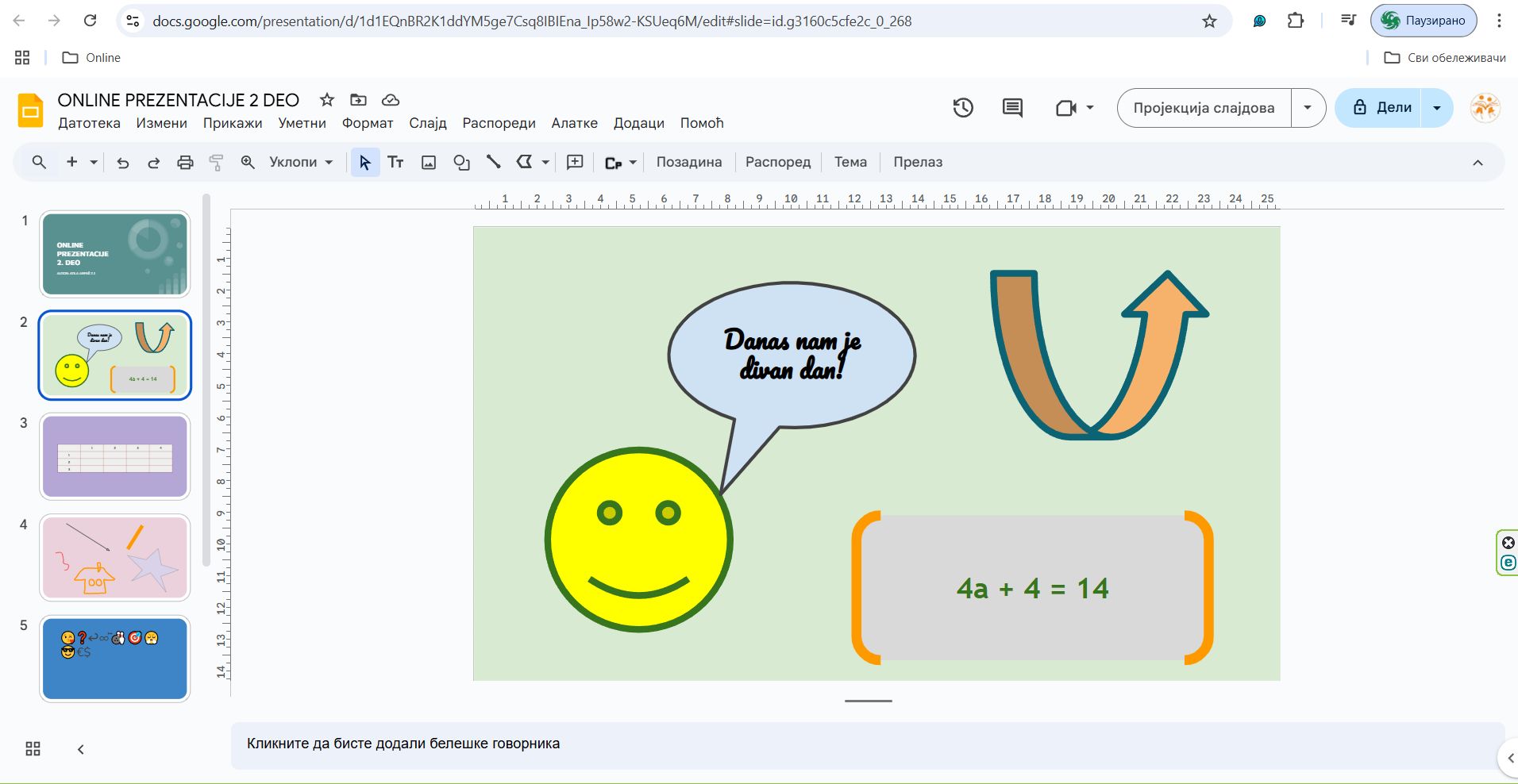1518x784 pixels.
Task: Click the Дели share button
Action: click(x=1382, y=108)
